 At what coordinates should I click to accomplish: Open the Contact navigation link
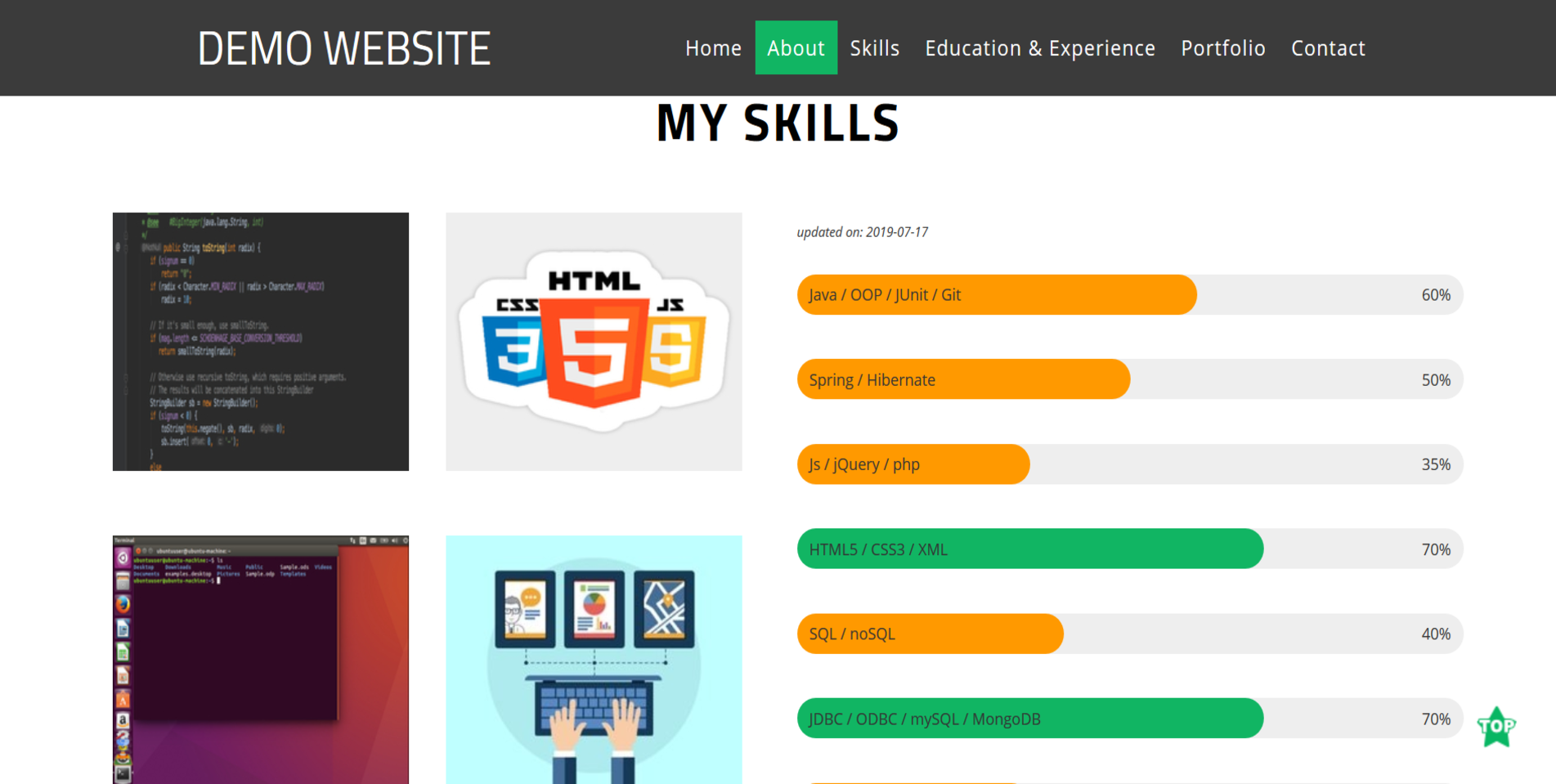1328,48
